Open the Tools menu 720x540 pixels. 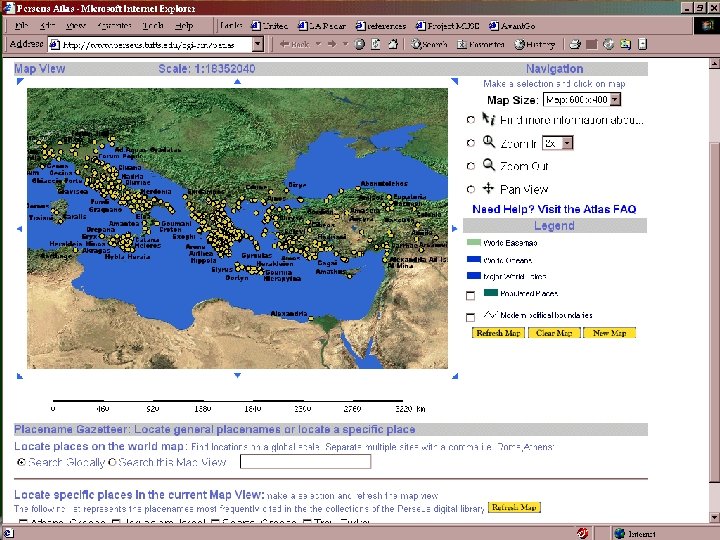point(152,26)
